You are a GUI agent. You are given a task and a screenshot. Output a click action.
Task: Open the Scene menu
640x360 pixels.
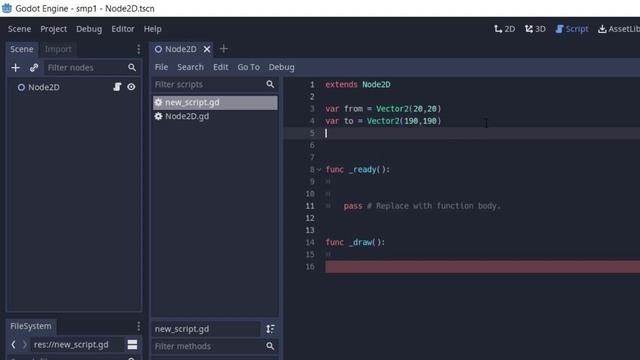click(19, 29)
